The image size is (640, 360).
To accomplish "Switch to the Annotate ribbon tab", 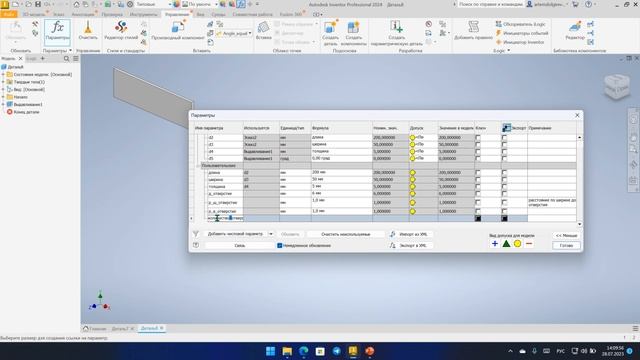I will [x=83, y=14].
